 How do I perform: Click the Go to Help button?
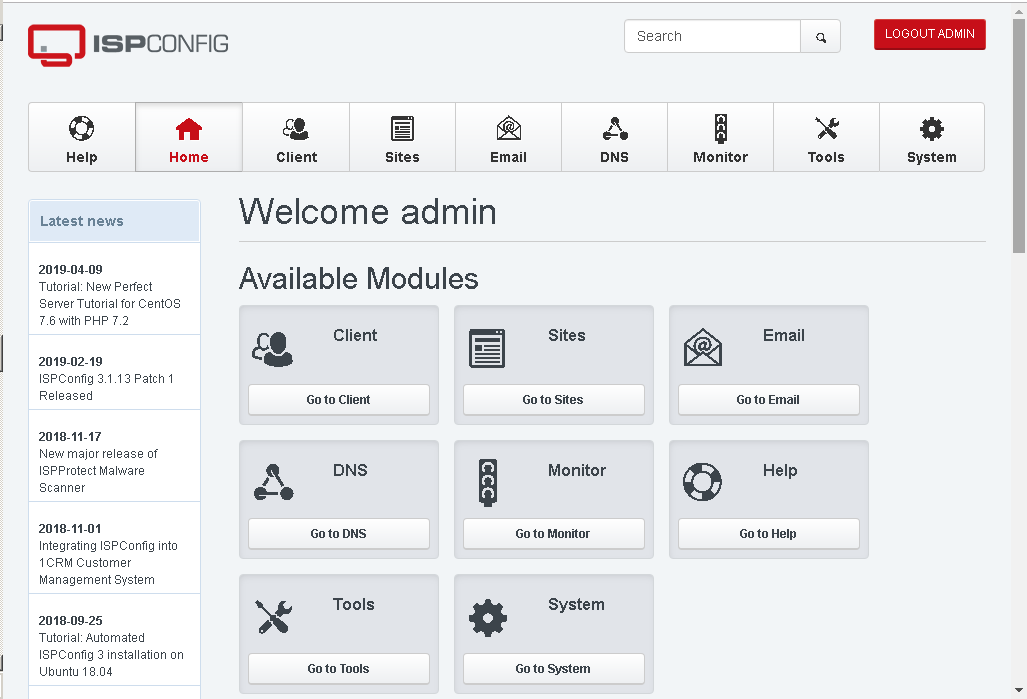(768, 534)
